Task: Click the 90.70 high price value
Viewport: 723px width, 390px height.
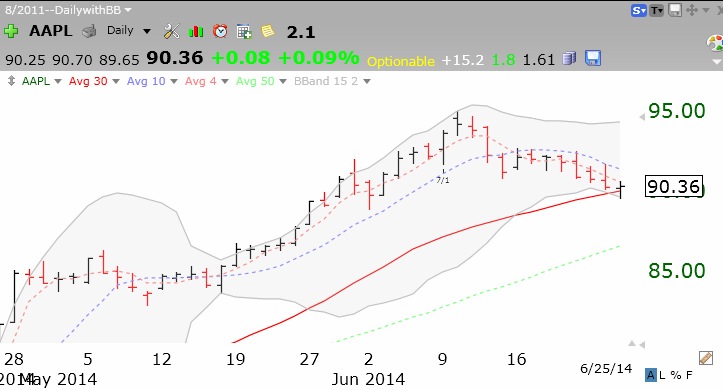Action: (72, 60)
